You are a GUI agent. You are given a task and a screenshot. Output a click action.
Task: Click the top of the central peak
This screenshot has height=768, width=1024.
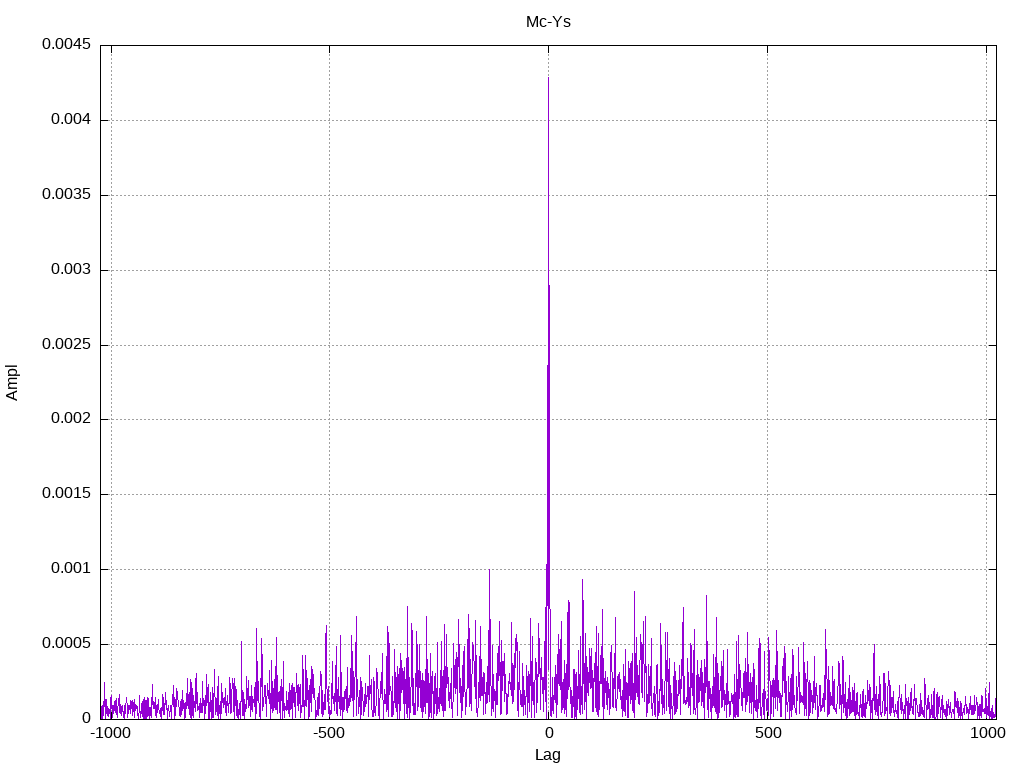coord(548,78)
